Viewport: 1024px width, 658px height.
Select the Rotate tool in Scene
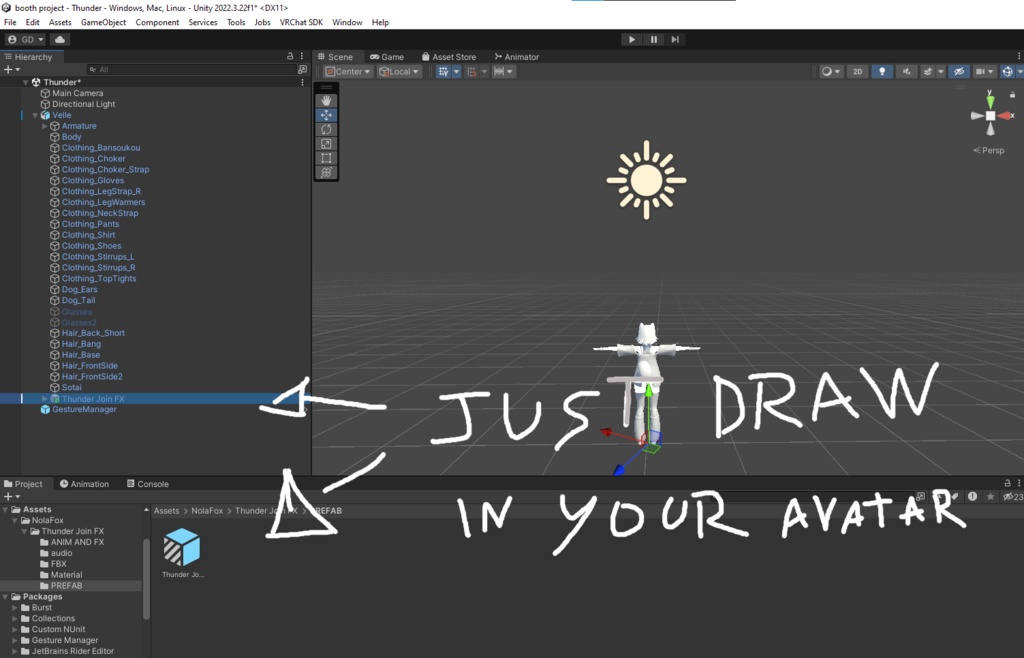(326, 129)
